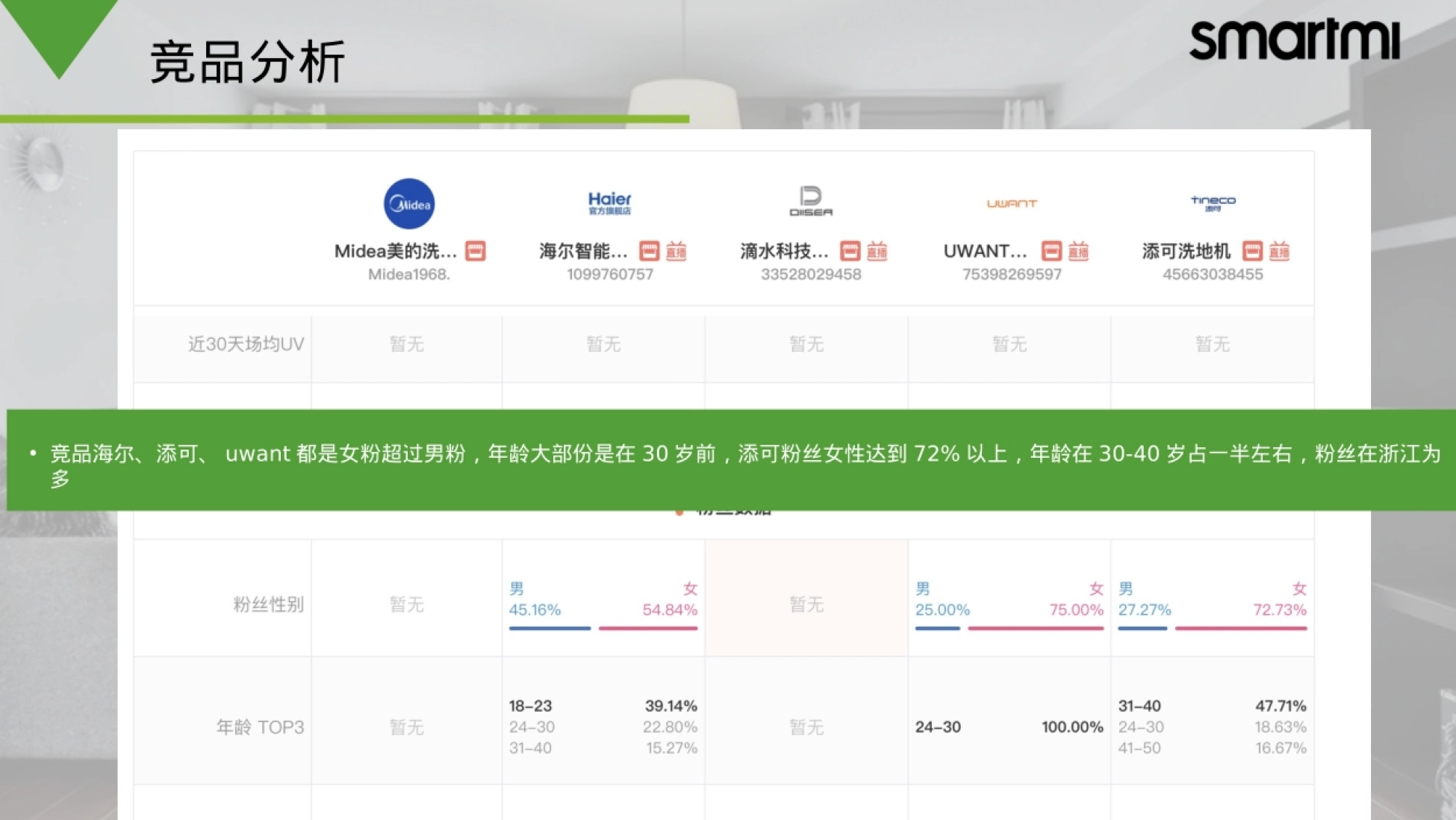Click the Midea1968. account ID
The height and width of the screenshot is (820, 1456).
409,274
